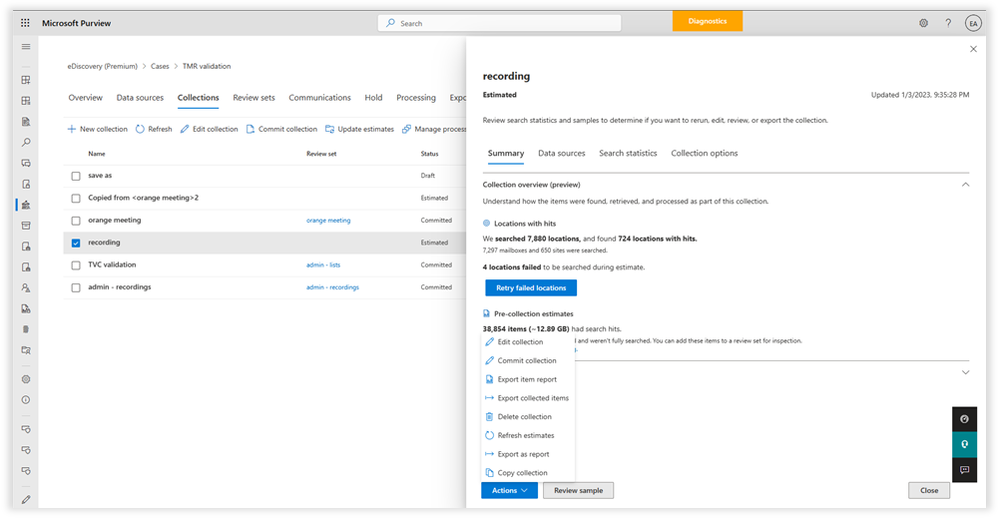Click Manage processes toolbar item
Screen dimensions: 999x518
434,129
